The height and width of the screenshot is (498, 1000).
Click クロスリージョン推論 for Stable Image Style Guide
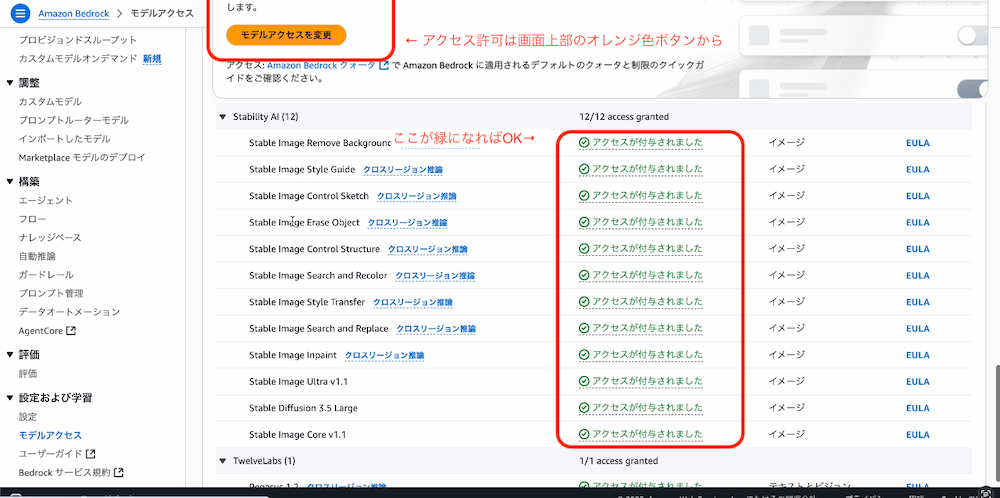pos(403,170)
